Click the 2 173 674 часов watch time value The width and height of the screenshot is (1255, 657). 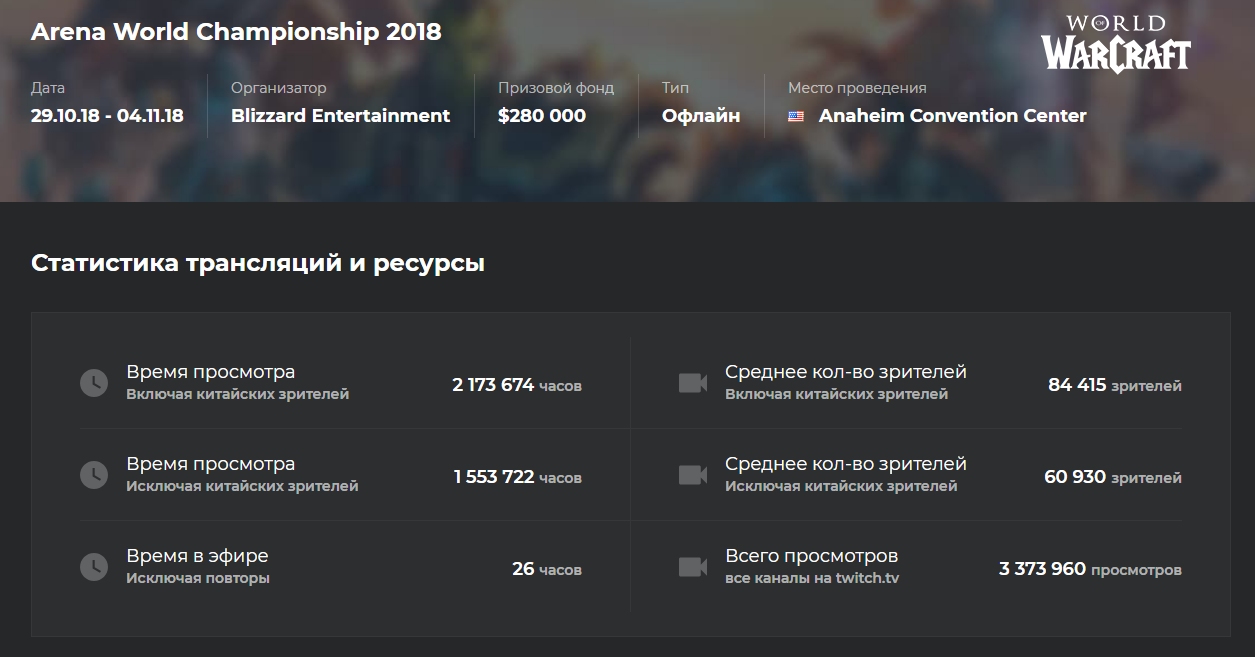coord(517,385)
